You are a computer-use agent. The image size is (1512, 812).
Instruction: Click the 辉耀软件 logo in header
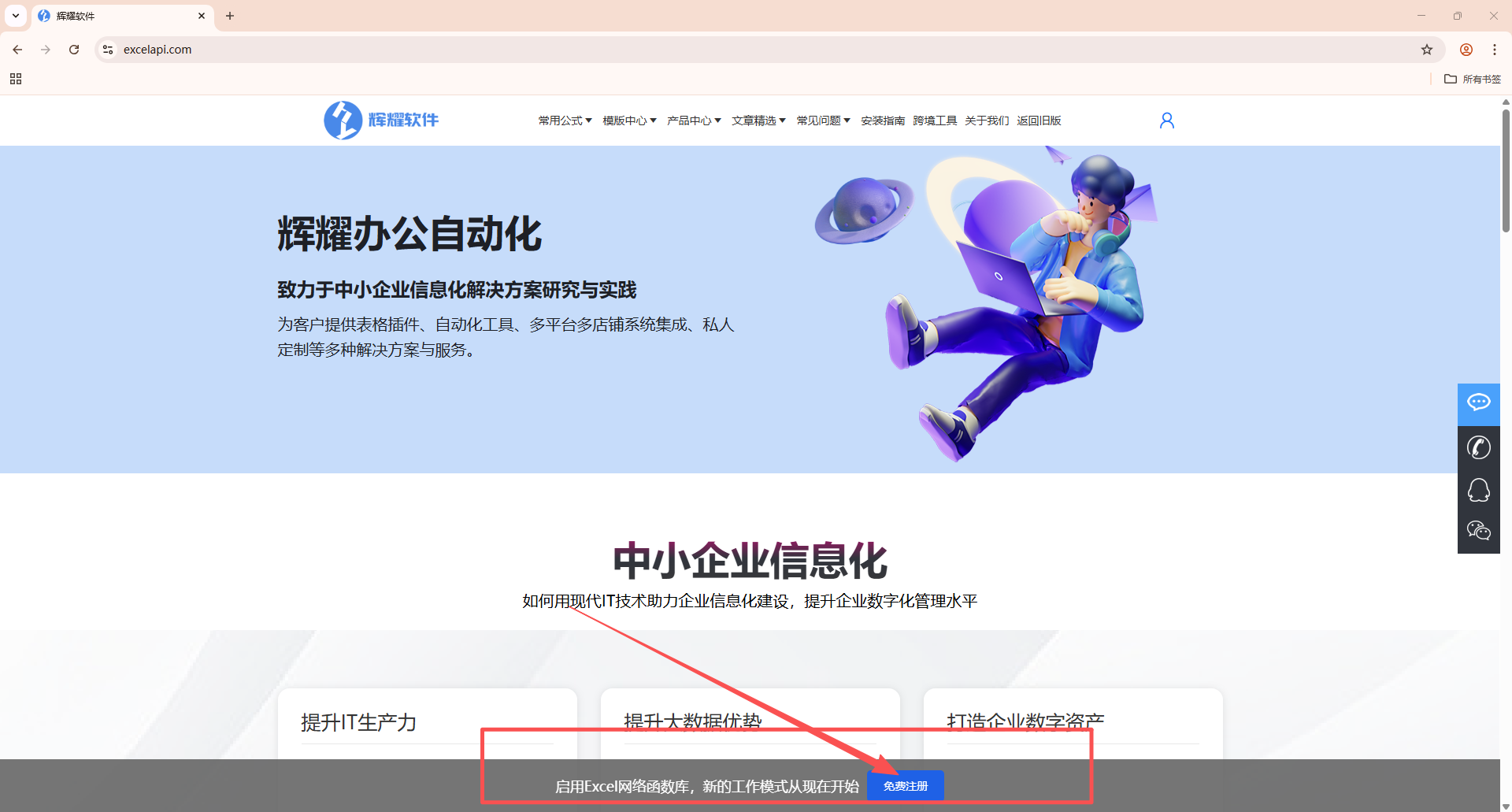coord(381,120)
